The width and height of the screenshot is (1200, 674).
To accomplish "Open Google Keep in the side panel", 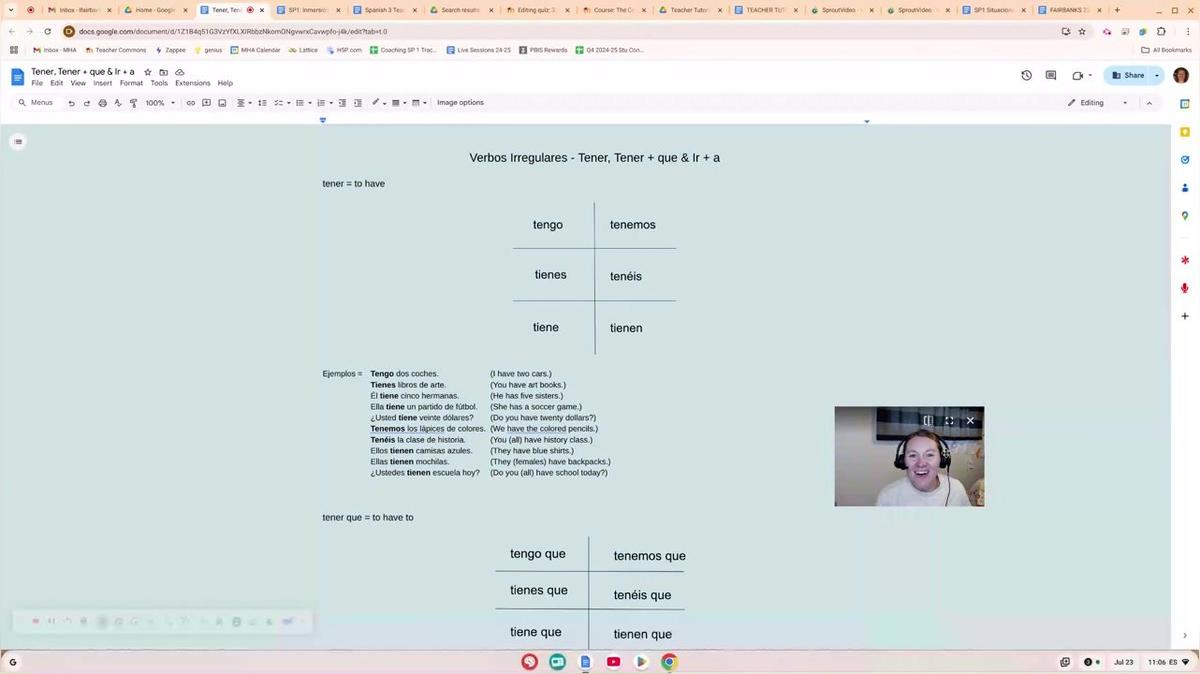I will (1185, 132).
